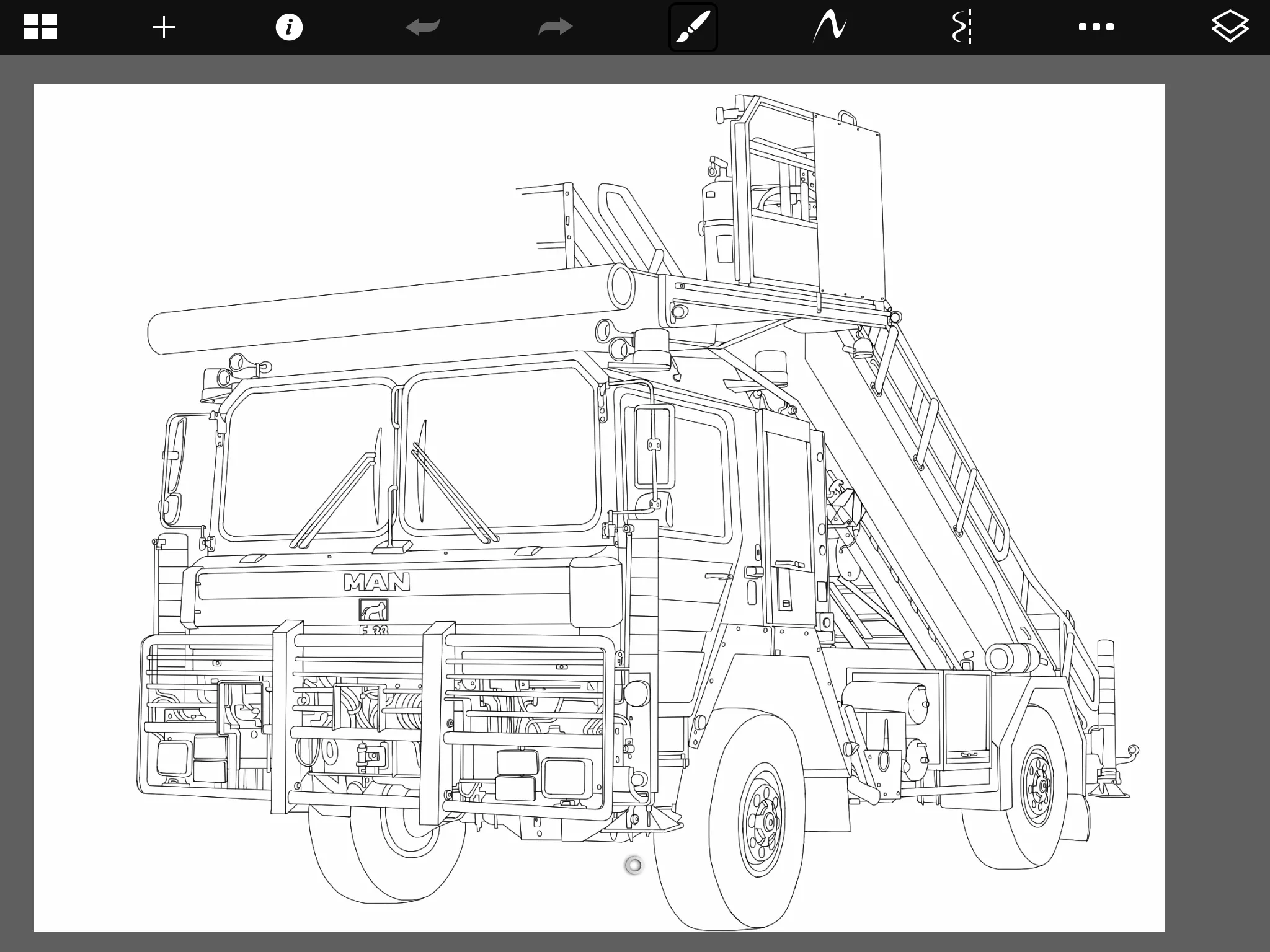
Task: Open the info panel
Action: point(289,27)
